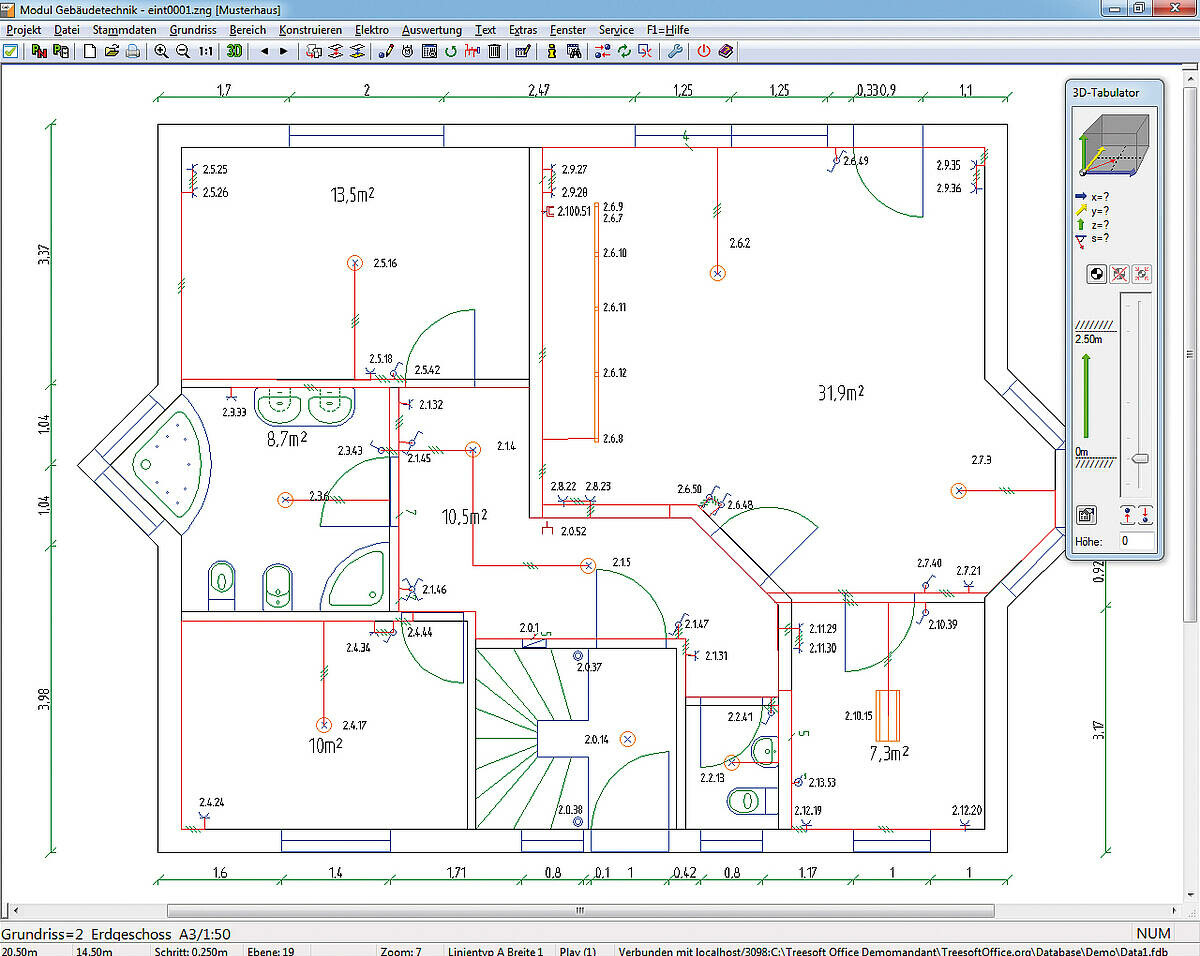The height and width of the screenshot is (956, 1200).
Task: Click the 3D-Tabulator height slider handle
Action: pos(1138,459)
